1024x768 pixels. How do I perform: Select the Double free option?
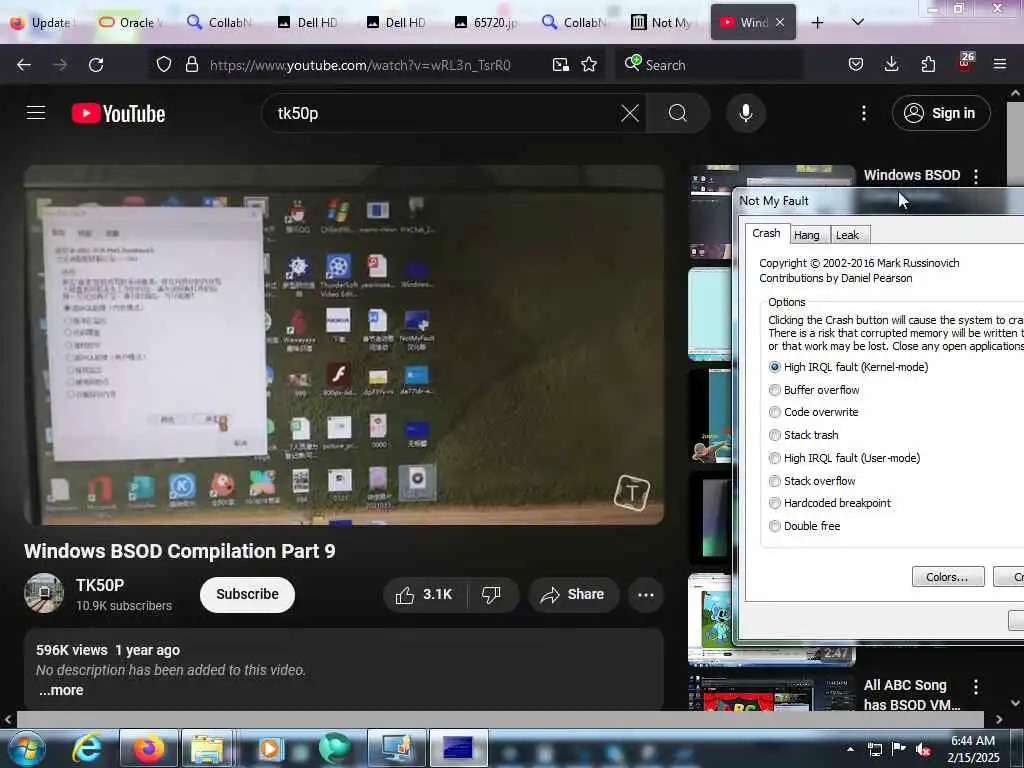804,526
